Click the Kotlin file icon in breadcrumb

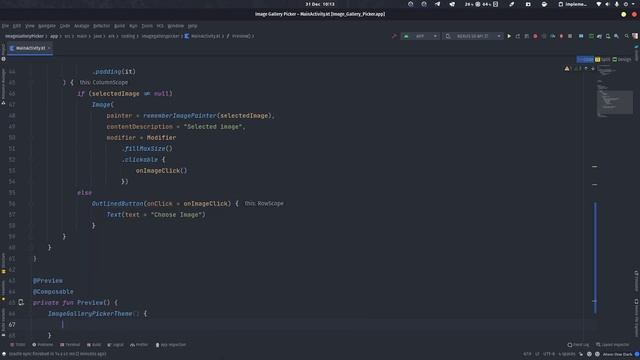187,36
